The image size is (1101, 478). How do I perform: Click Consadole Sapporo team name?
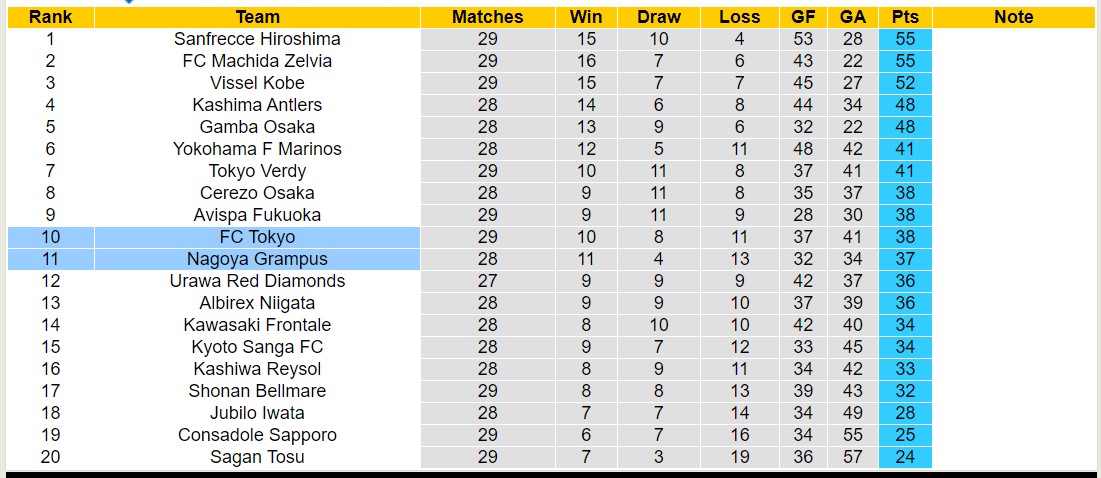(257, 435)
